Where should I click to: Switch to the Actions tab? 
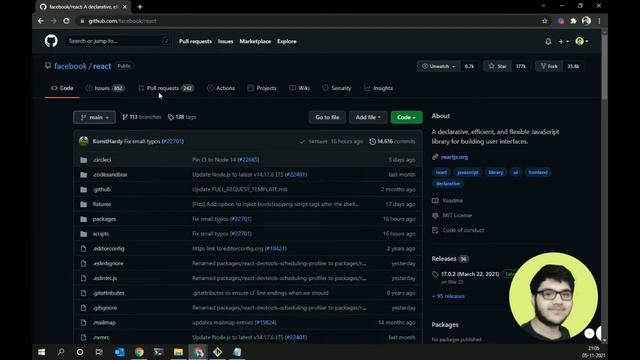pos(221,88)
